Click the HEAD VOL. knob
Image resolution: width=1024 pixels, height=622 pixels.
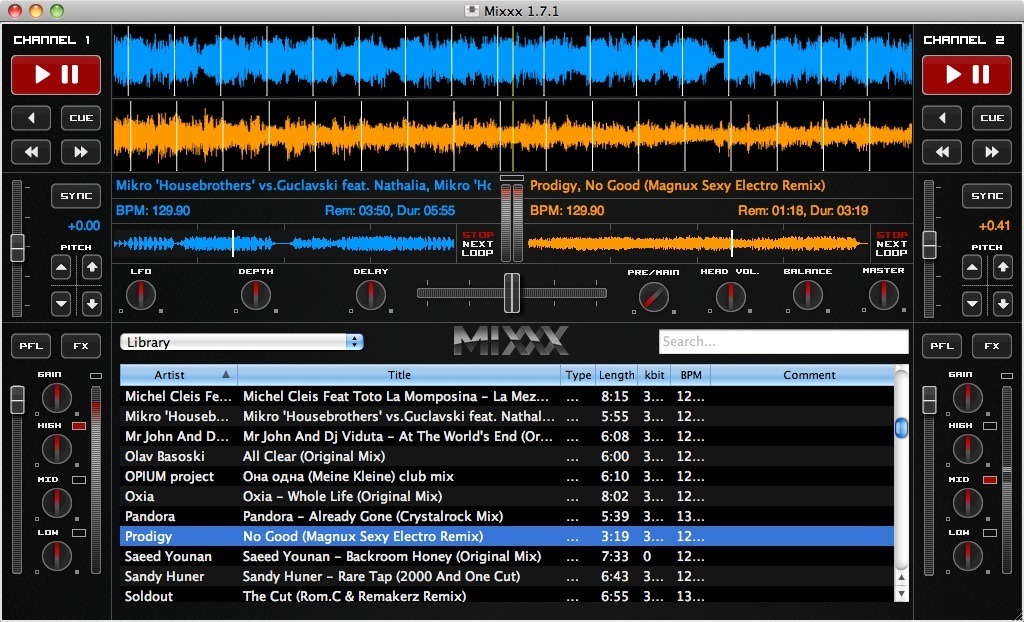click(730, 297)
